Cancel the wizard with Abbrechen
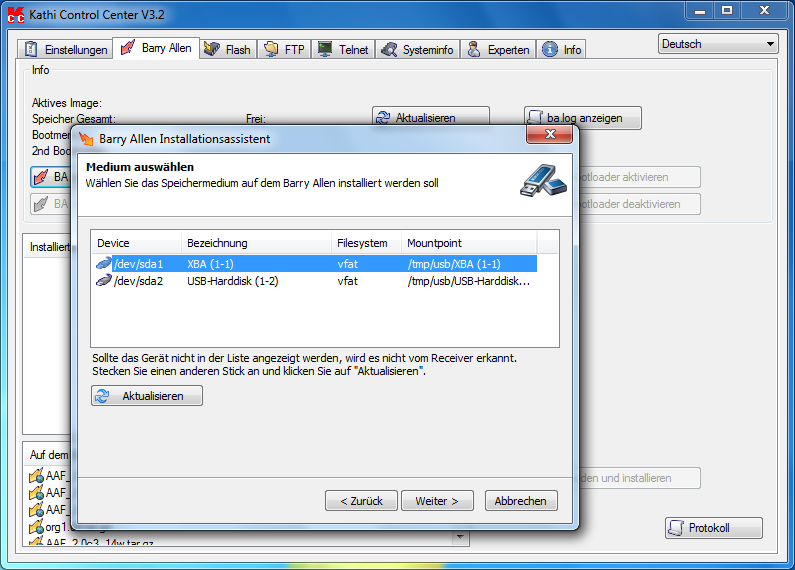 click(521, 501)
